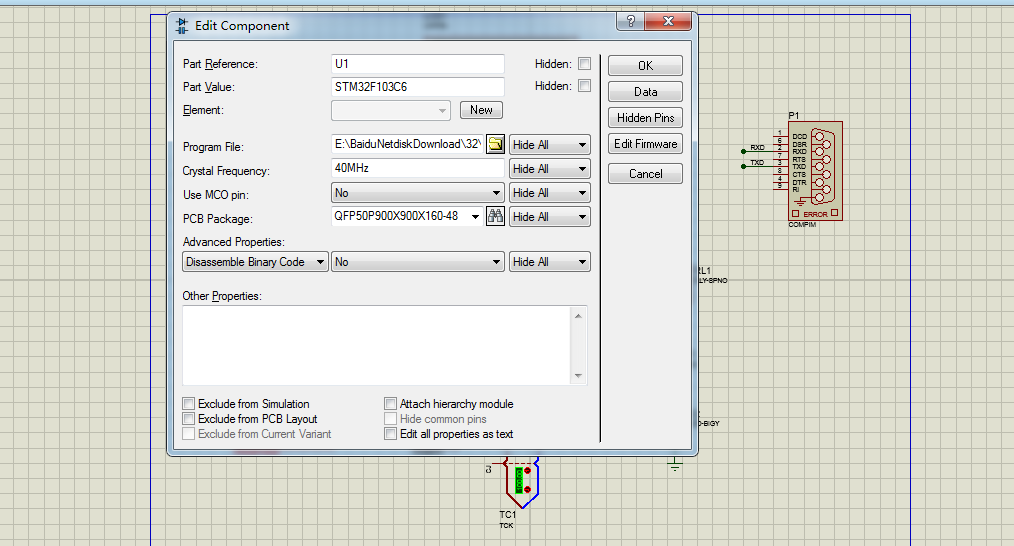Click the Edit Component title bar icon
This screenshot has height=546, width=1014.
182,25
